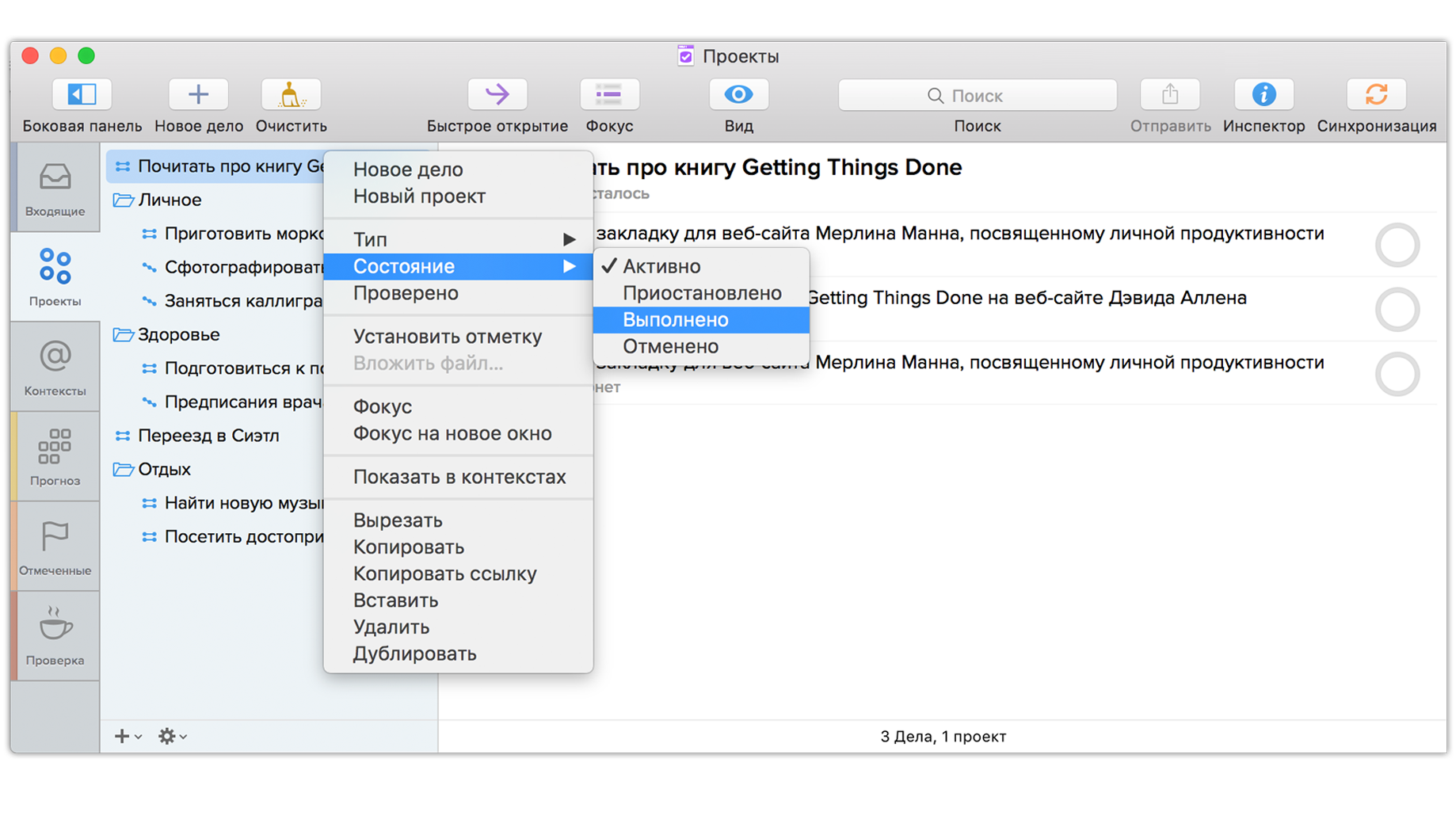
Task: Choose Копировать ссылку entry
Action: pos(458,574)
